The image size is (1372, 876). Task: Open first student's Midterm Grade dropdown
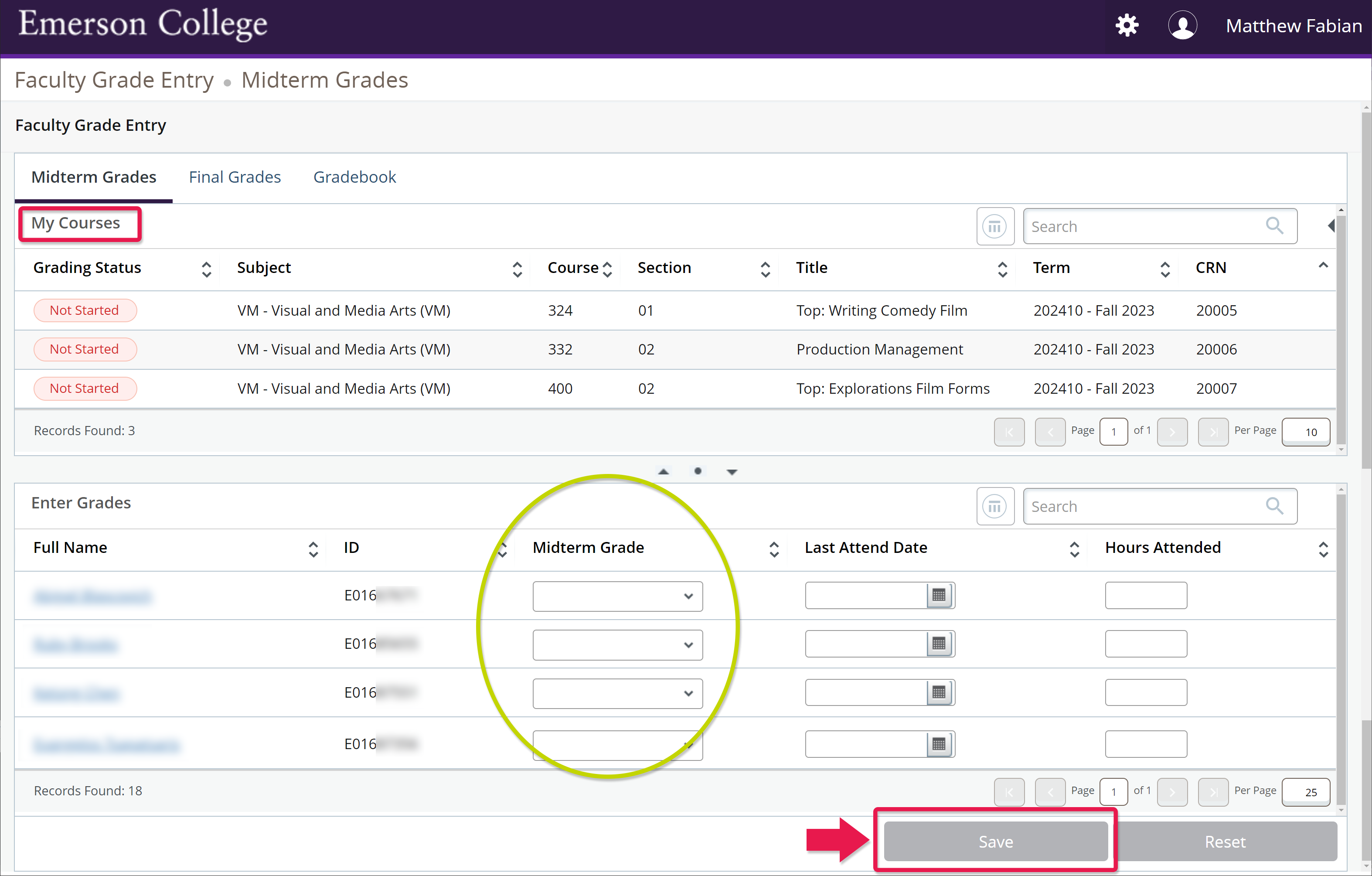coord(617,596)
